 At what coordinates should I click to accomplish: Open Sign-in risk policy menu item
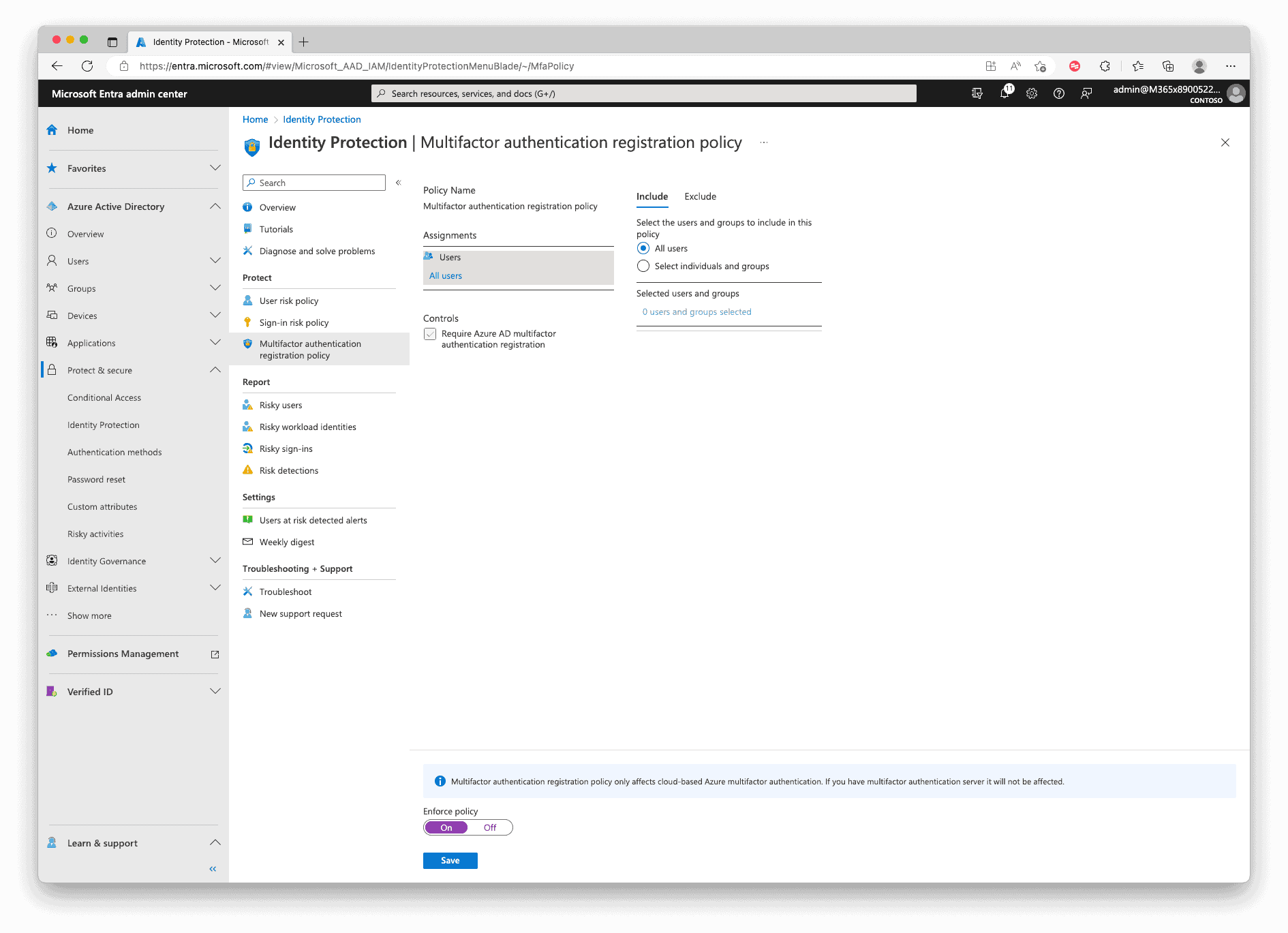tap(294, 322)
